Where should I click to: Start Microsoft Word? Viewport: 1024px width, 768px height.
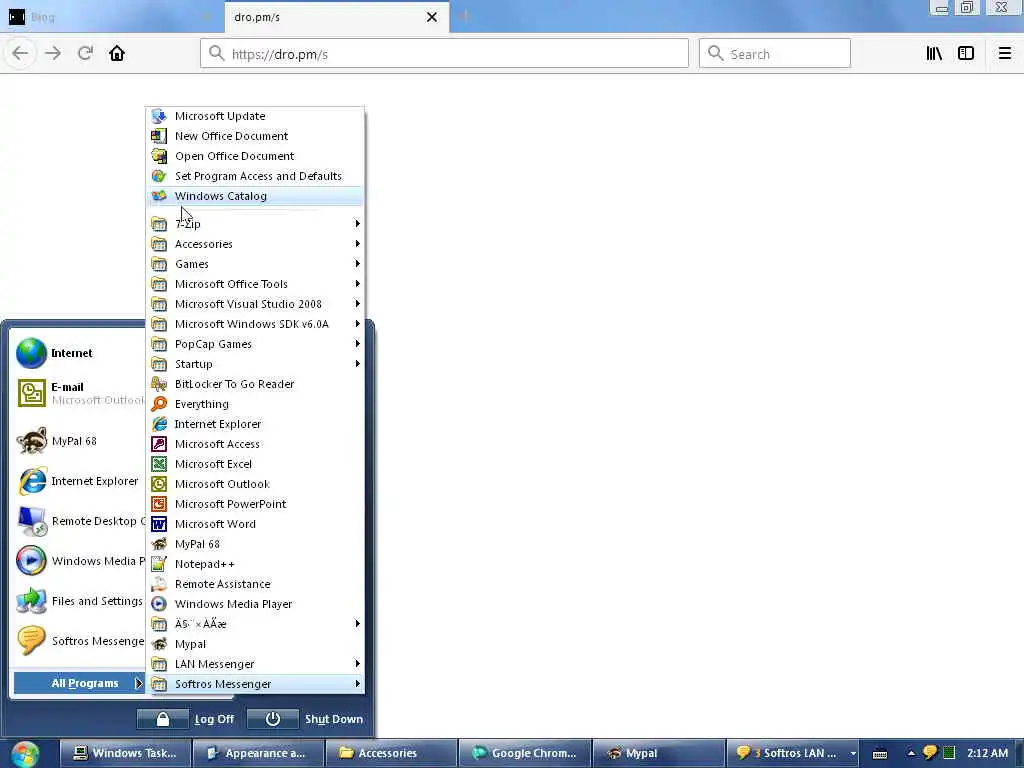point(255,524)
